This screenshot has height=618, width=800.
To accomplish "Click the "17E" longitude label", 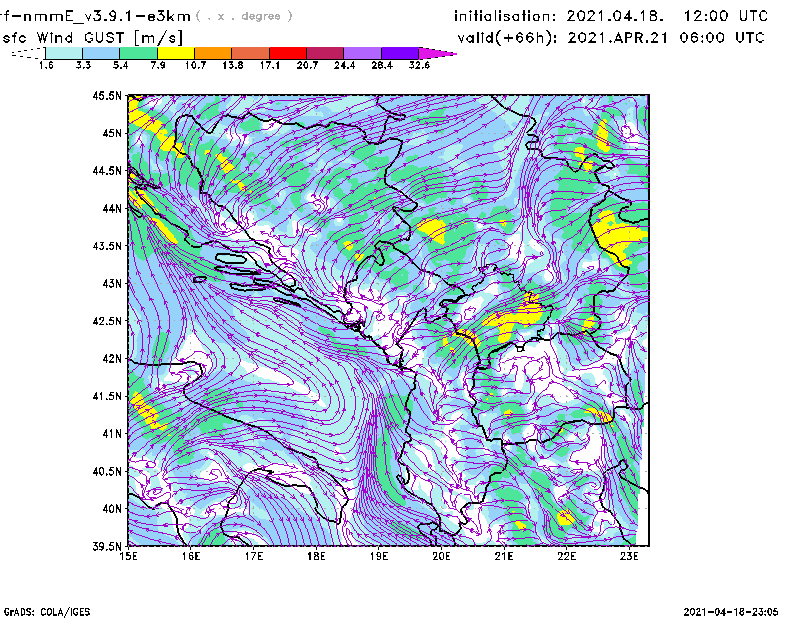I will (x=254, y=556).
